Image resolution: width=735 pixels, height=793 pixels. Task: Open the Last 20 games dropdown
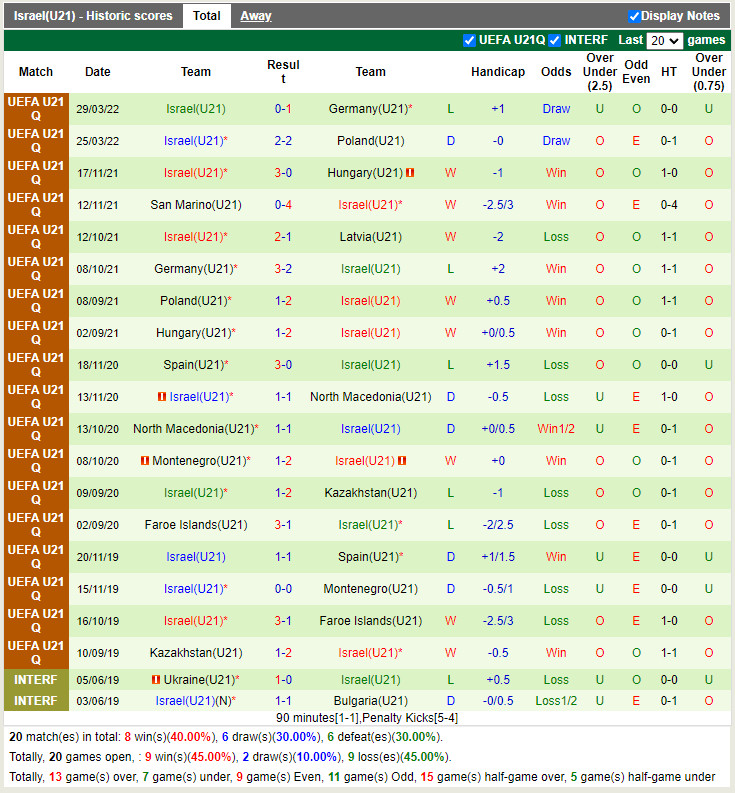coord(665,40)
